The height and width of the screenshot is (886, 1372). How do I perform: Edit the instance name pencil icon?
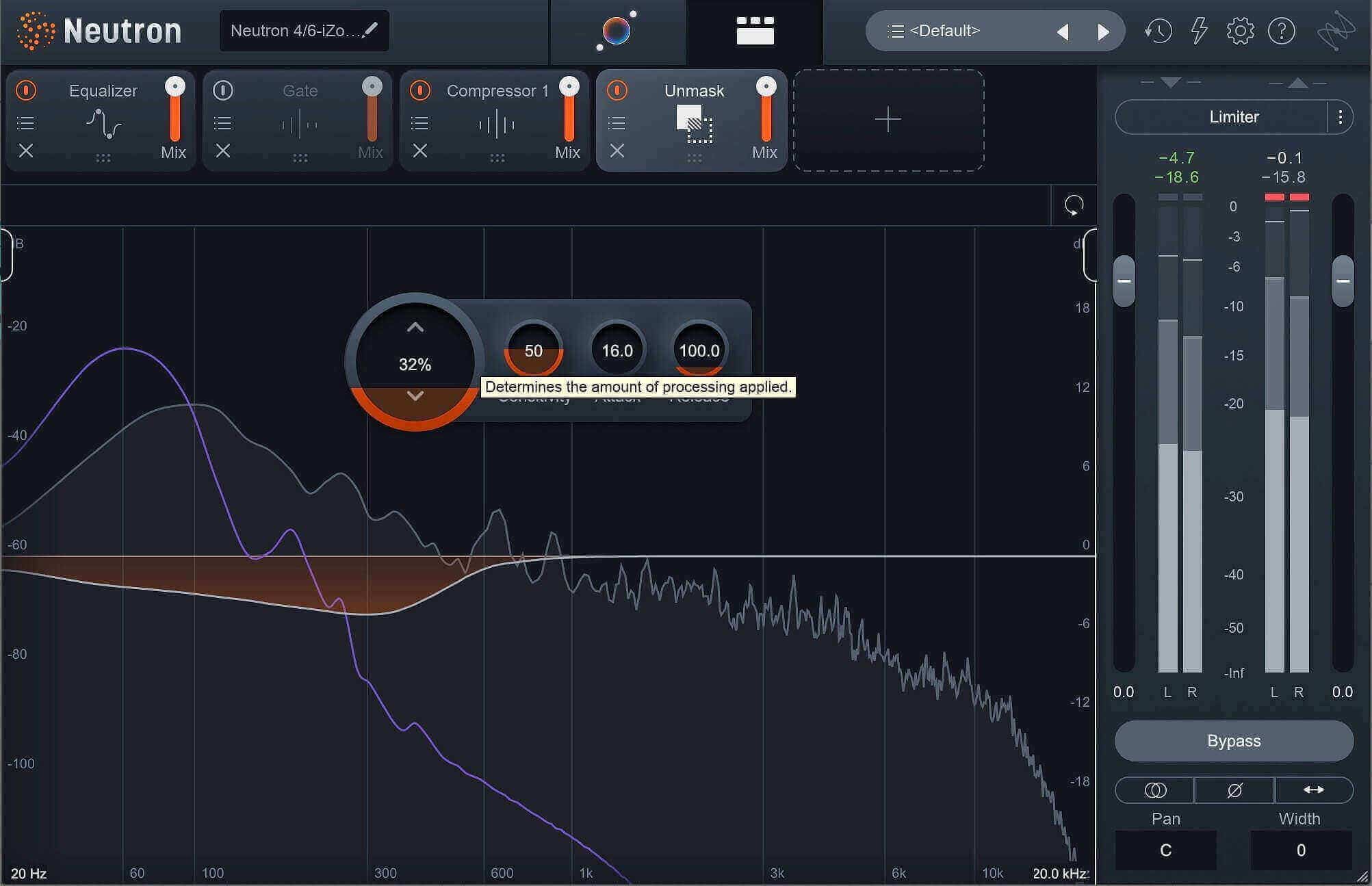coord(371,29)
